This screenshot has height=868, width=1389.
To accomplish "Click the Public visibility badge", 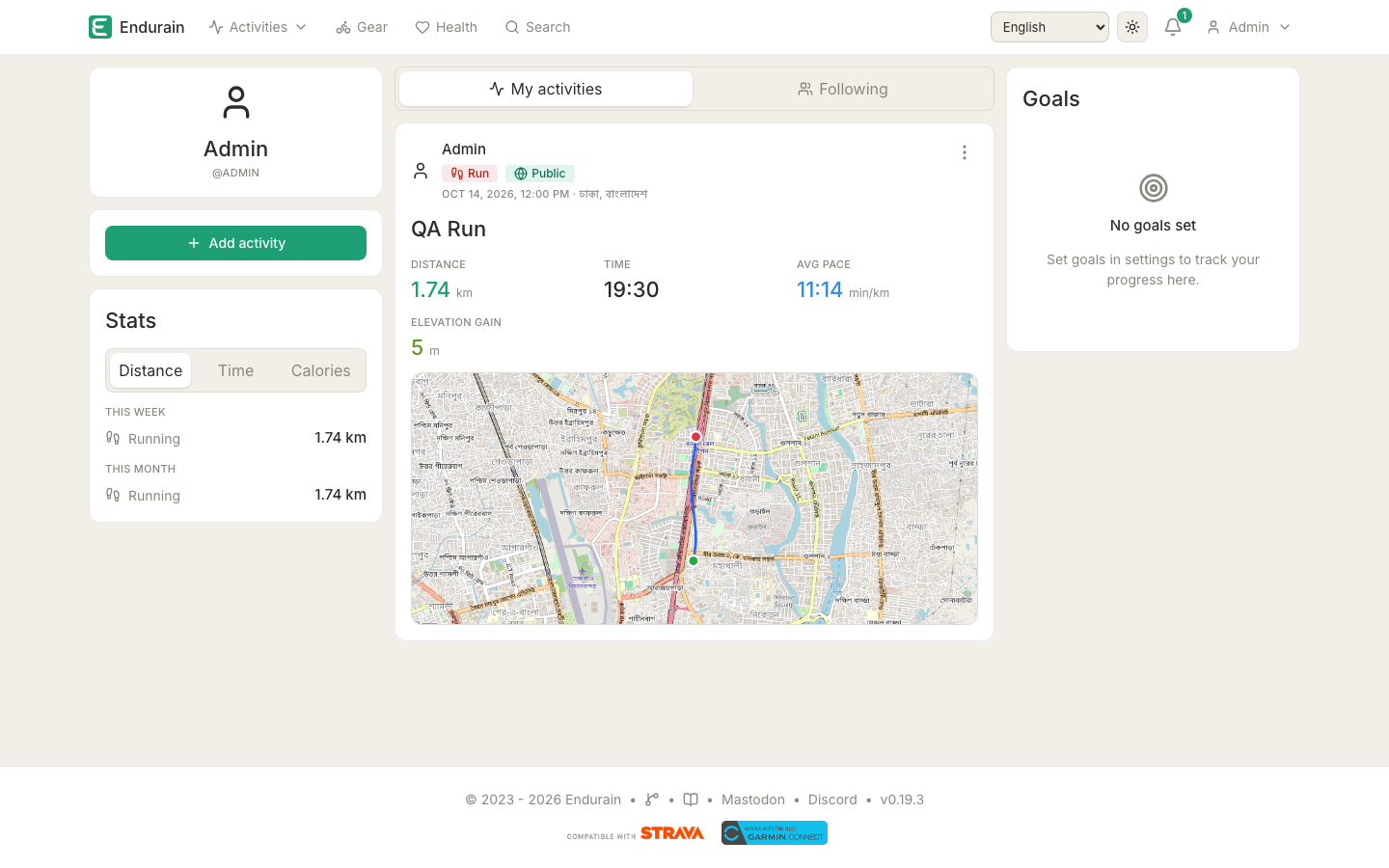I will point(540,174).
